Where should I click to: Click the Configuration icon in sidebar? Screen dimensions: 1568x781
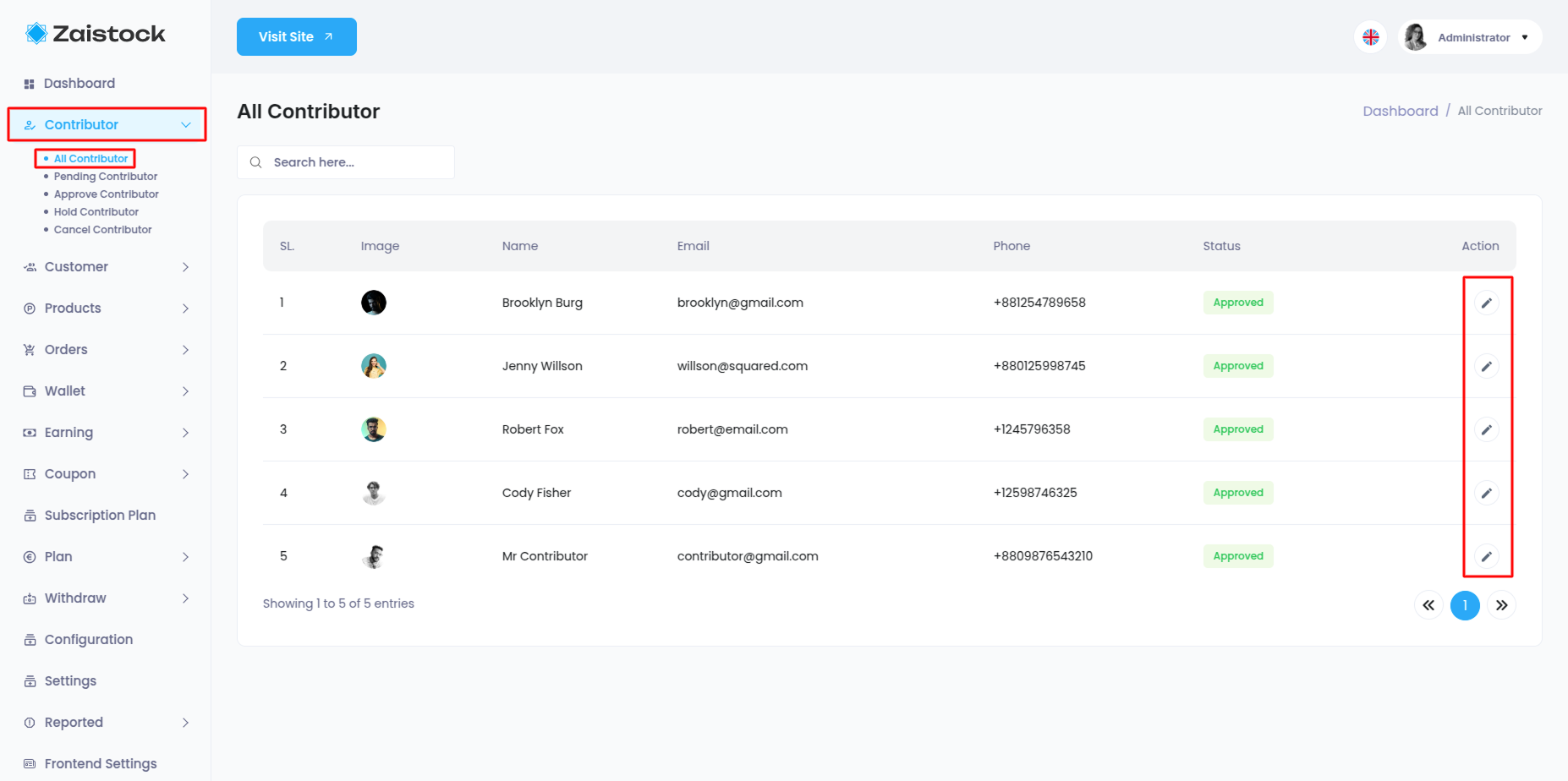(x=30, y=640)
